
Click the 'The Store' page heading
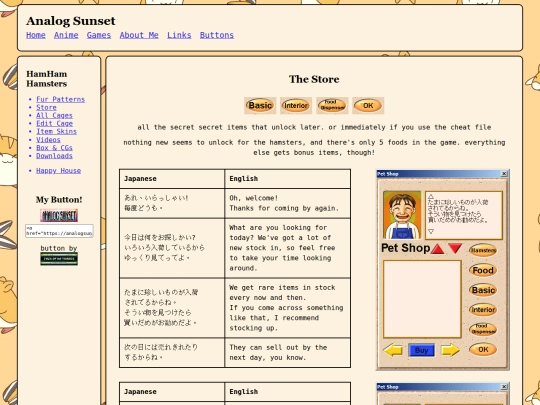(314, 79)
